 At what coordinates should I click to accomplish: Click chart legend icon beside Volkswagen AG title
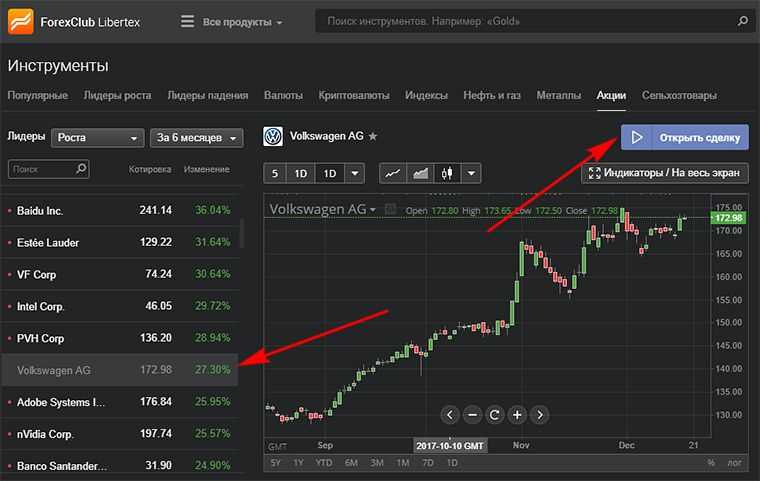(x=390, y=209)
